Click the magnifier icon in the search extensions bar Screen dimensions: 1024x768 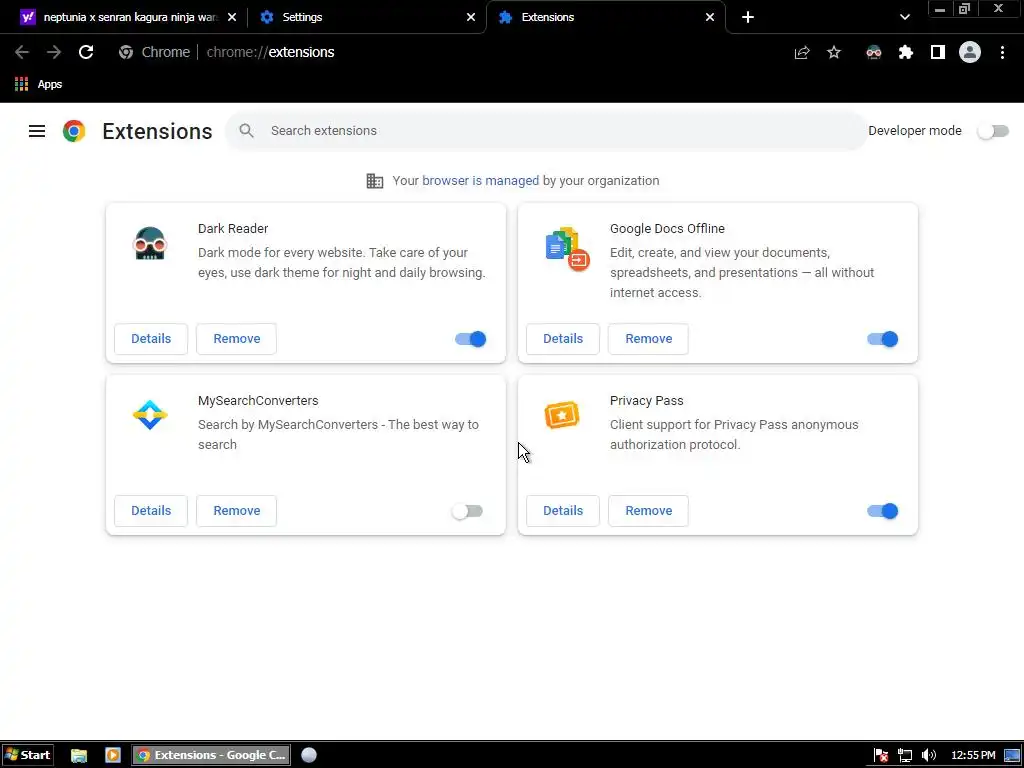click(246, 131)
